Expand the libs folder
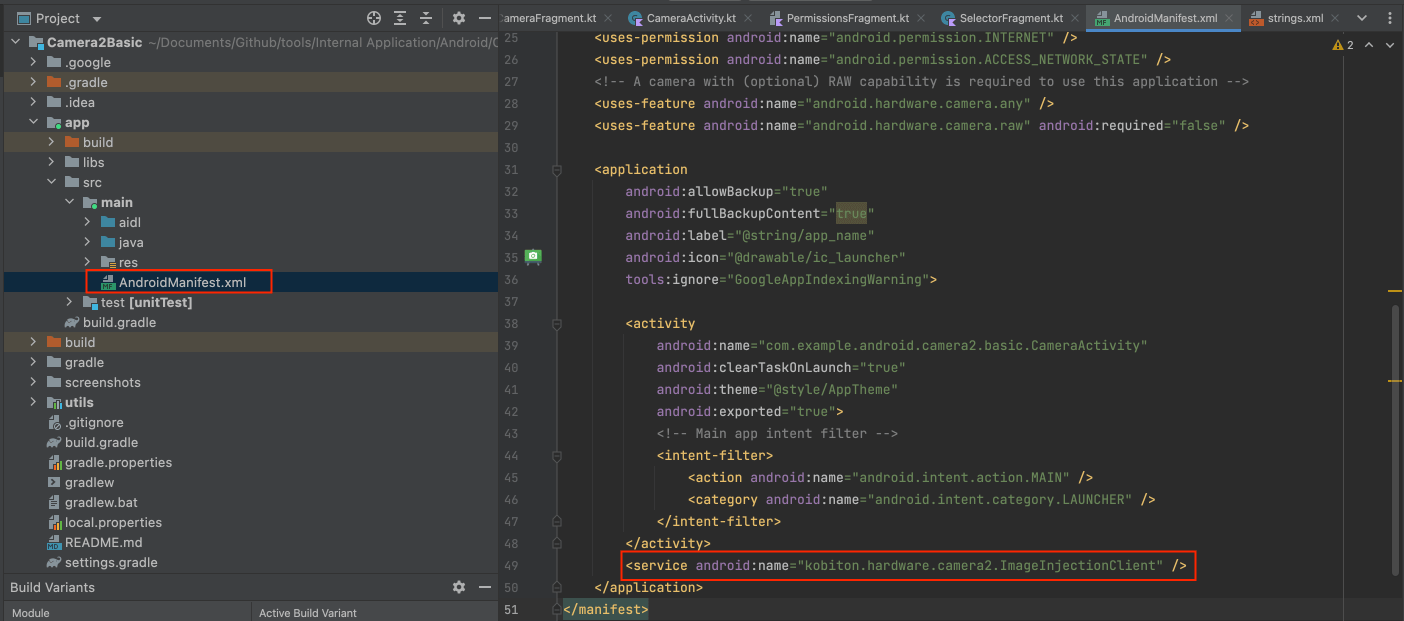1404x621 pixels. [52, 162]
